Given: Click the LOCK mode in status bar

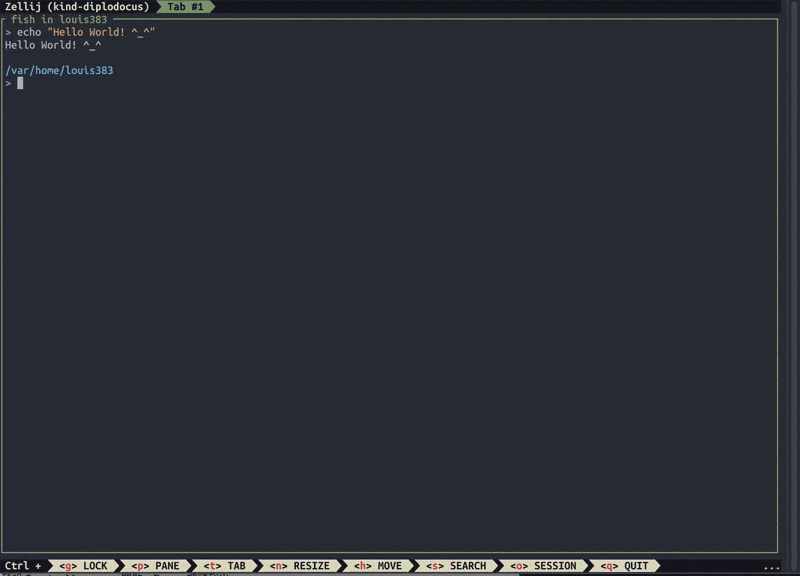Looking at the screenshot, I should click(83, 566).
